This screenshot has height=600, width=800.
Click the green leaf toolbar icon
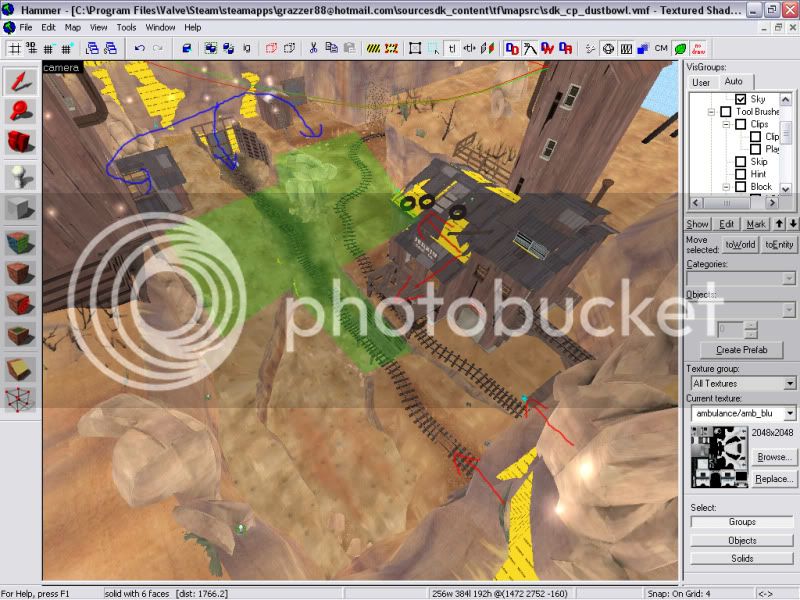tap(680, 48)
